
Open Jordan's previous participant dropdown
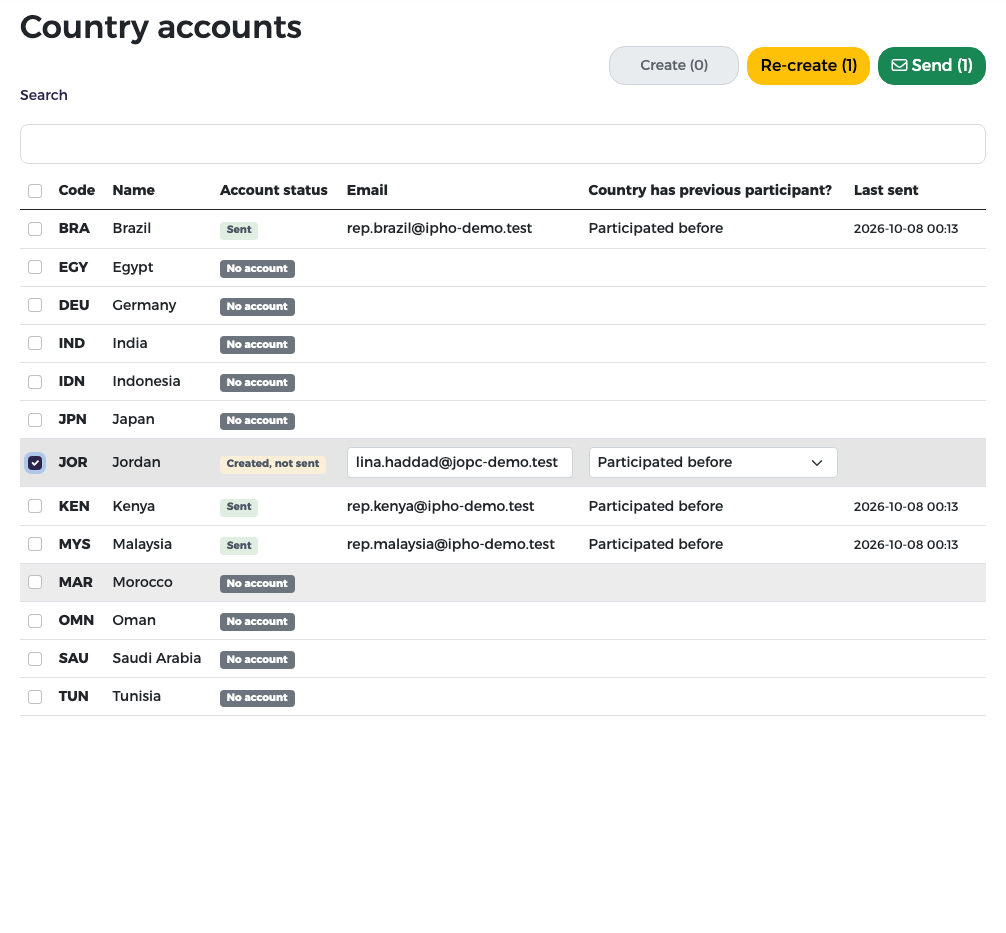713,463
